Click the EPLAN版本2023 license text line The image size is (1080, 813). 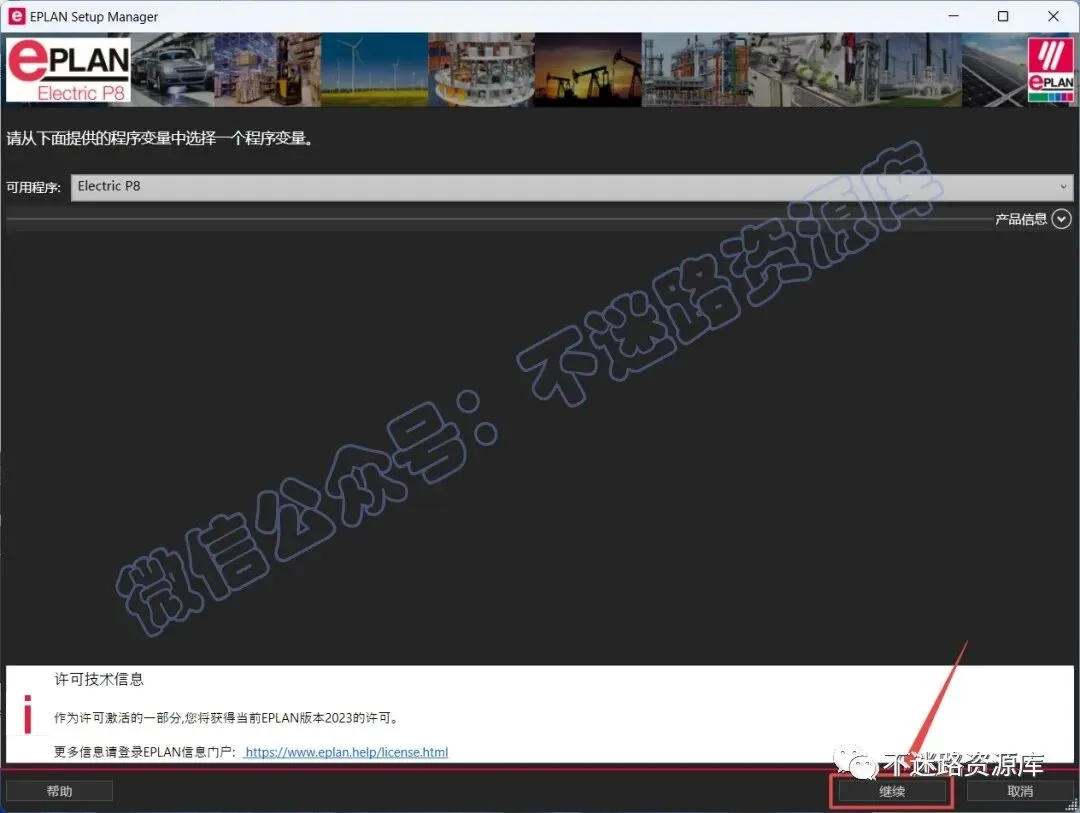click(x=226, y=718)
